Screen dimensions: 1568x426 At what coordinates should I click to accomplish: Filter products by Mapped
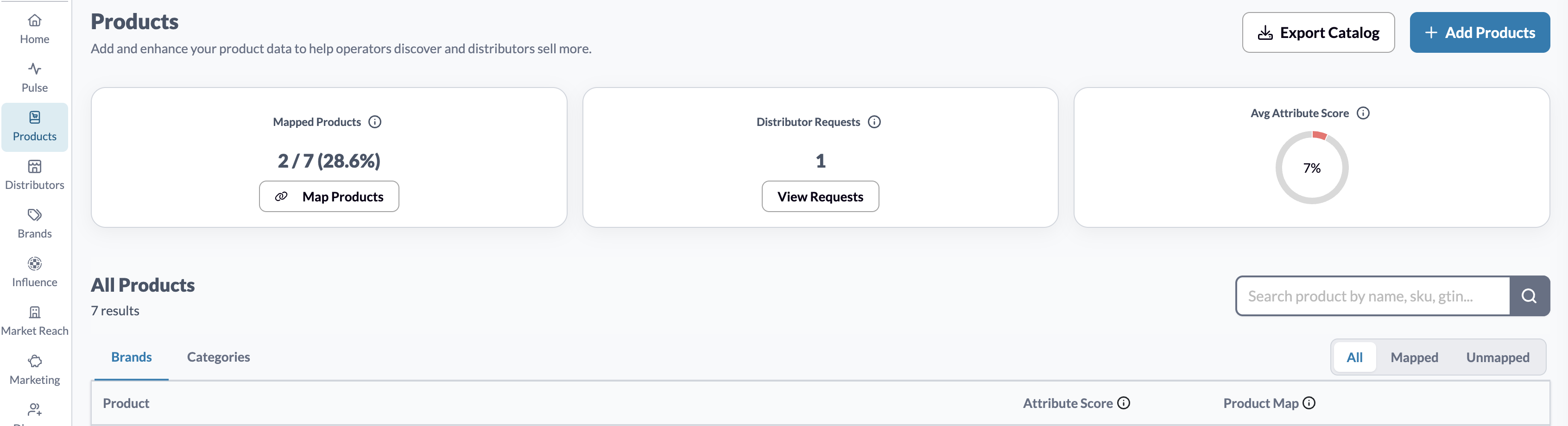point(1414,357)
